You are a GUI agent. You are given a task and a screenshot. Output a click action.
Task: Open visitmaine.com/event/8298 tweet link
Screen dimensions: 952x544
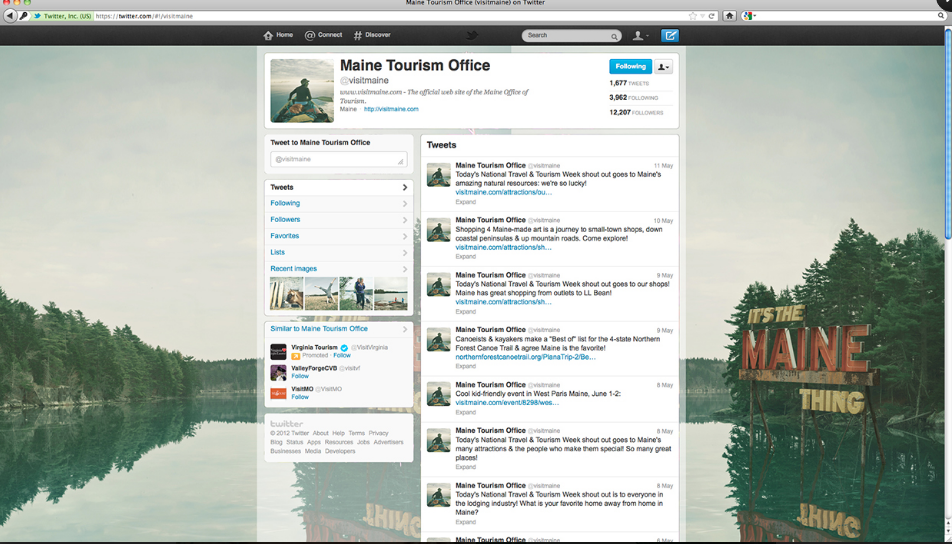[507, 403]
